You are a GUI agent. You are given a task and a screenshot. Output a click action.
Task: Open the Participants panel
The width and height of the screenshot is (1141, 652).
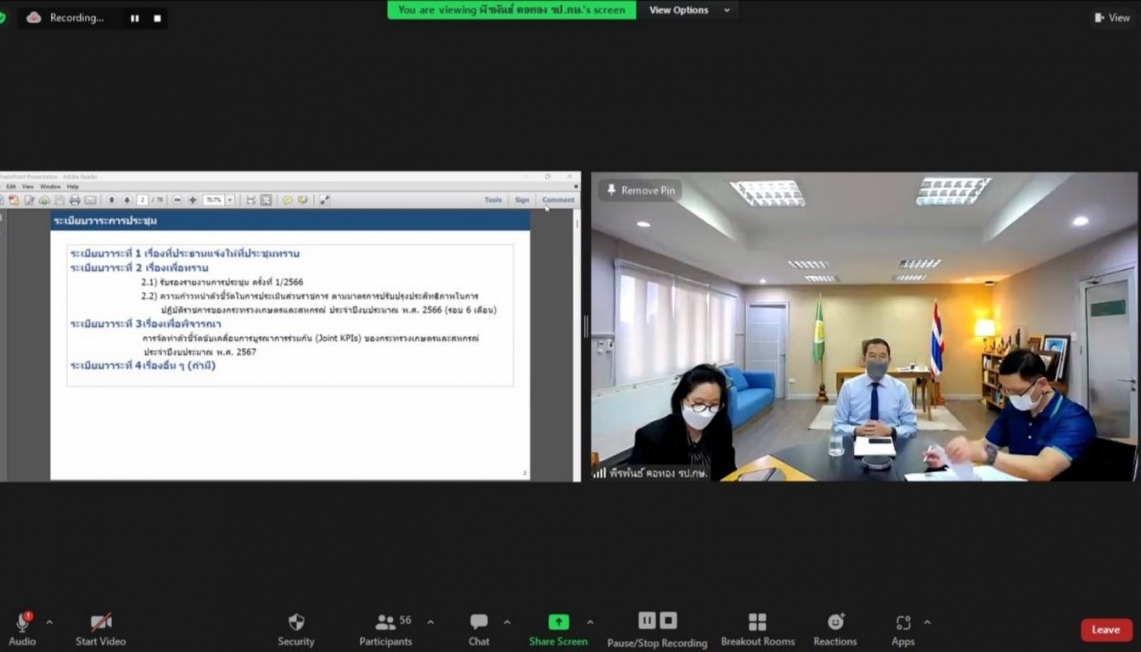386,629
